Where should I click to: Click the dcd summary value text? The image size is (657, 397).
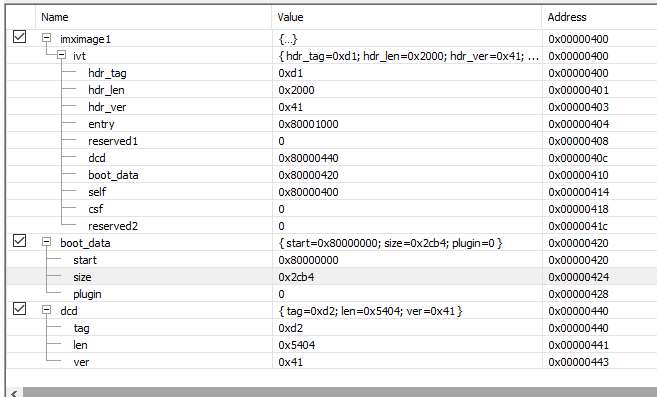pos(370,311)
